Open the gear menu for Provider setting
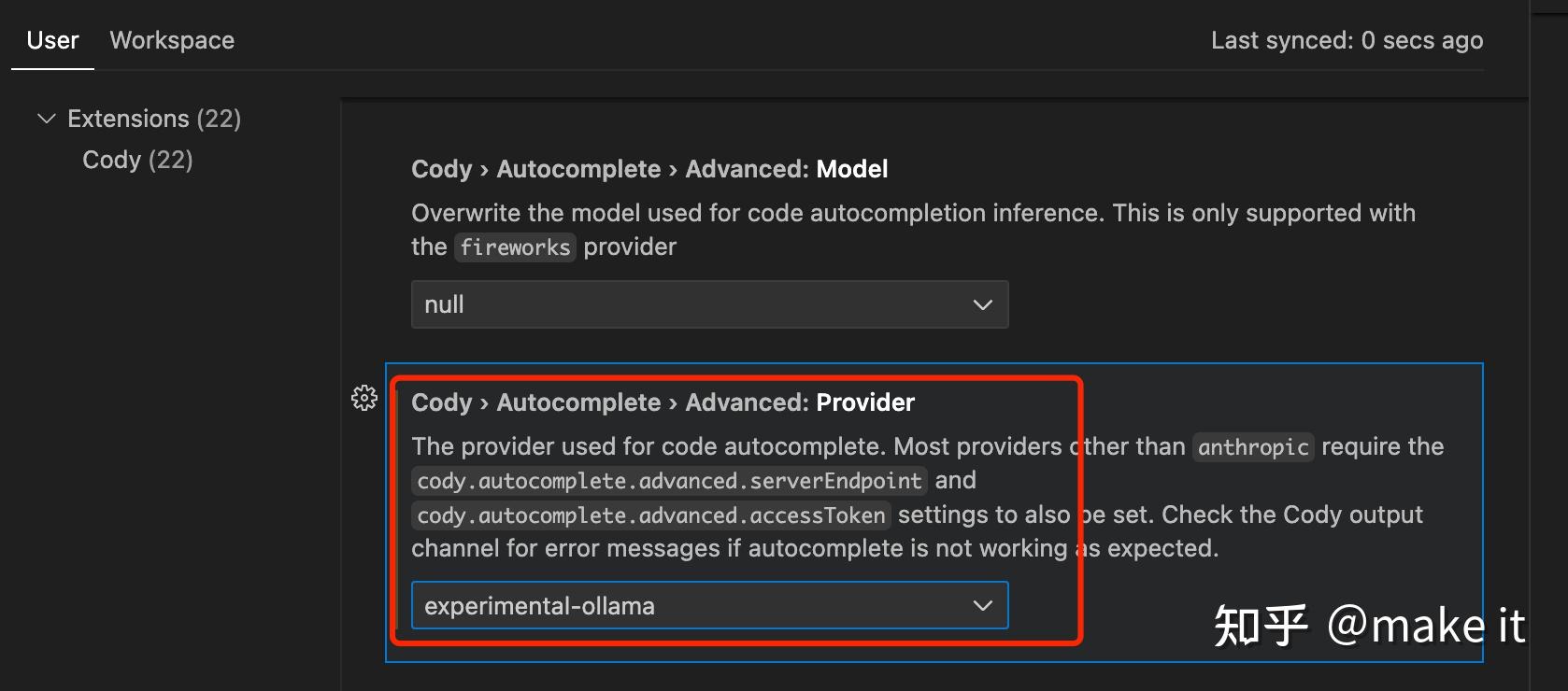Image resolution: width=1568 pixels, height=691 pixels. coord(364,398)
